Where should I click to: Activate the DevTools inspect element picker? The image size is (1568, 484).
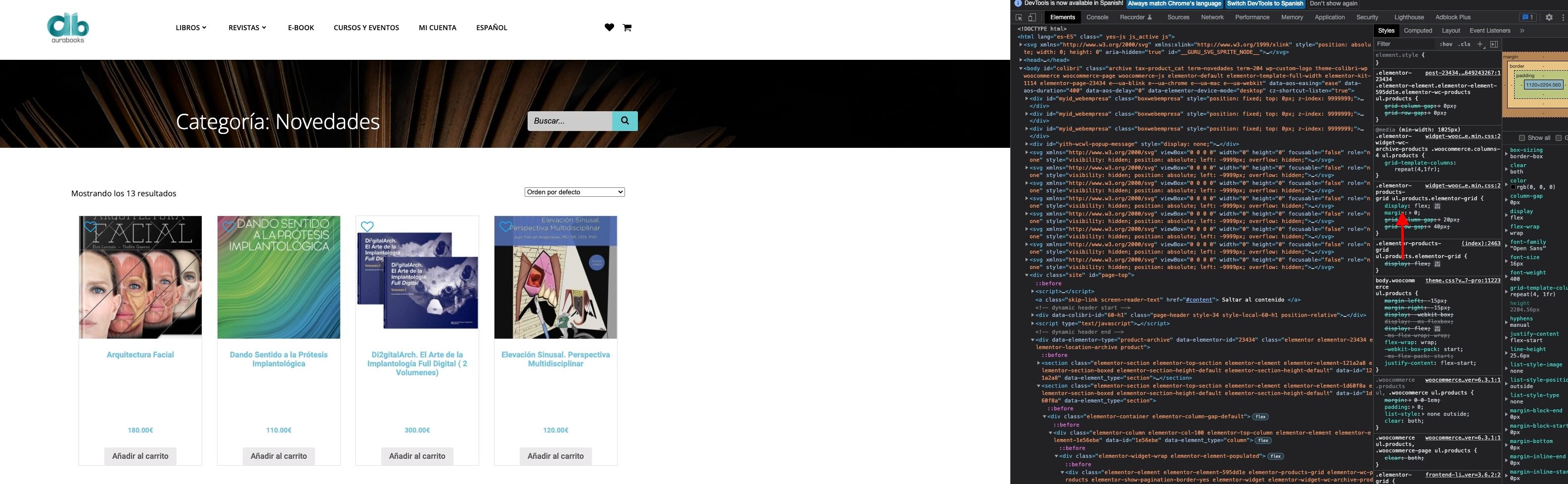pos(1019,18)
